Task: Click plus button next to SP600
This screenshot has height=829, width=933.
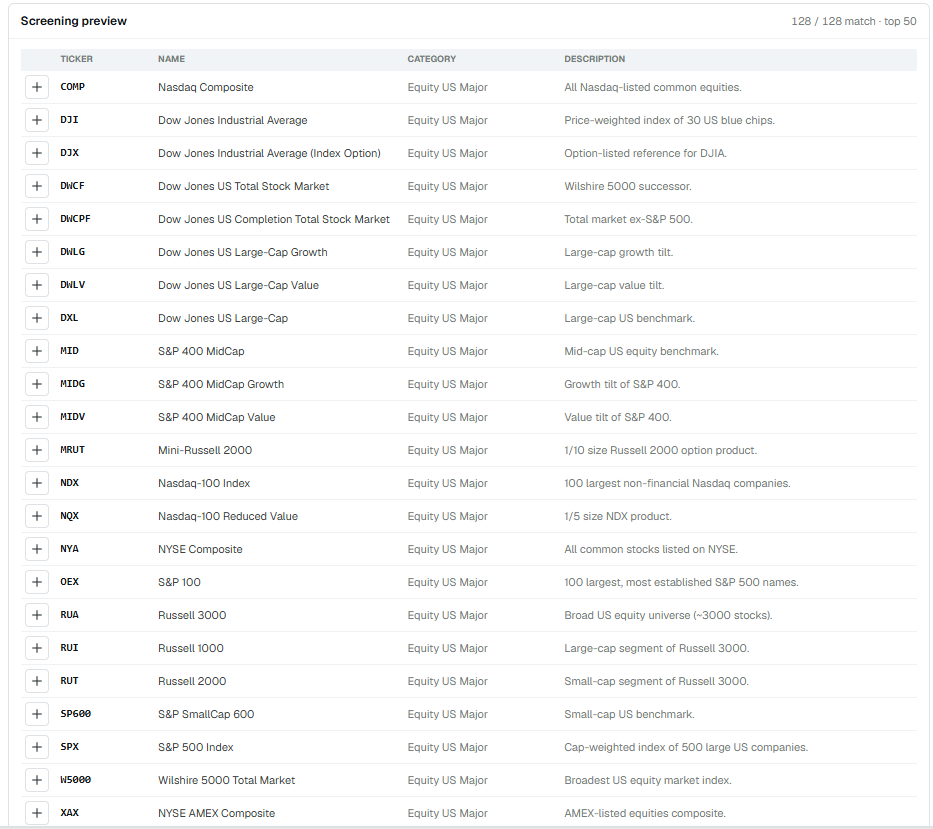Action: tap(37, 714)
